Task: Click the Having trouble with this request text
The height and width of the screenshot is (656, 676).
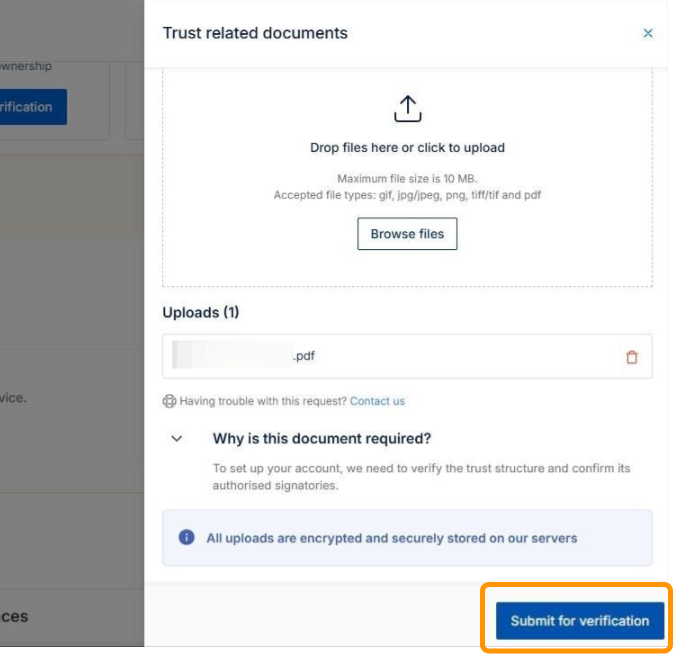Action: (263, 401)
